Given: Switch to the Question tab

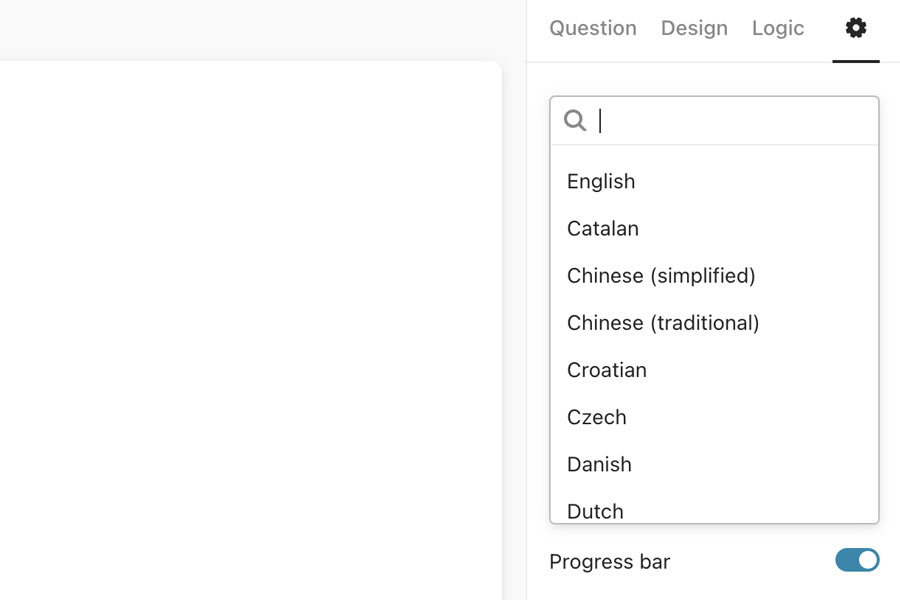Looking at the screenshot, I should pyautogui.click(x=593, y=28).
